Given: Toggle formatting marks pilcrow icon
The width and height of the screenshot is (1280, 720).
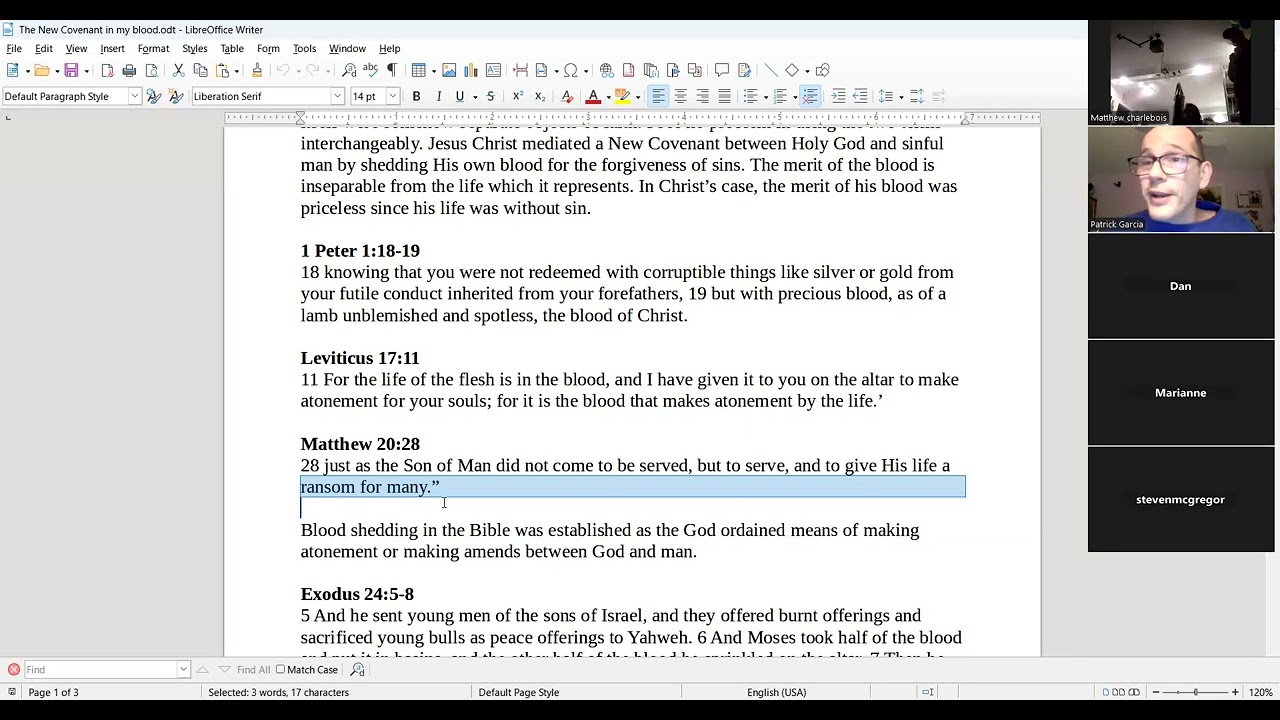Looking at the screenshot, I should pyautogui.click(x=391, y=70).
